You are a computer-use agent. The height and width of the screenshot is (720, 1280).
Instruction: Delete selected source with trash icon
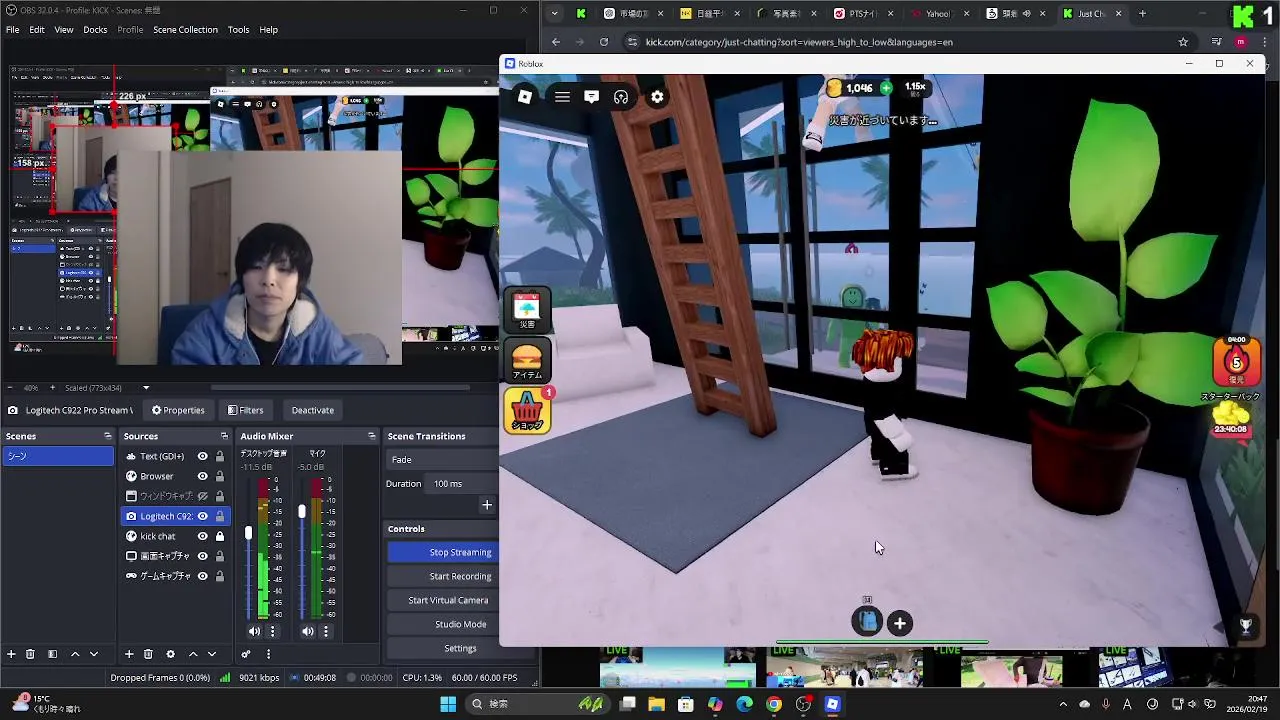click(148, 654)
